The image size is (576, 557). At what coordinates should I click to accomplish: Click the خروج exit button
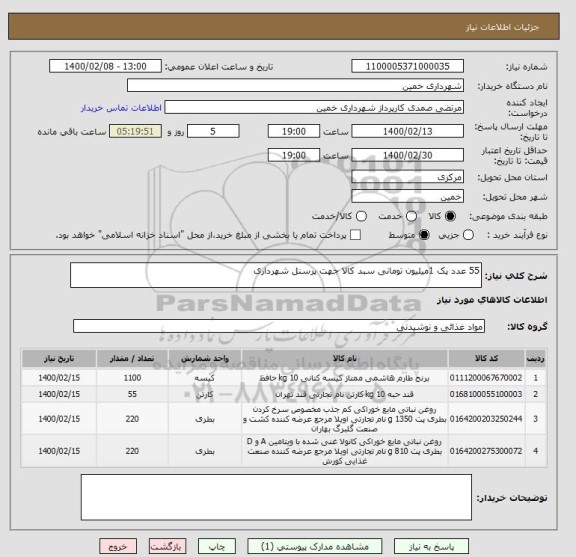pyautogui.click(x=118, y=546)
